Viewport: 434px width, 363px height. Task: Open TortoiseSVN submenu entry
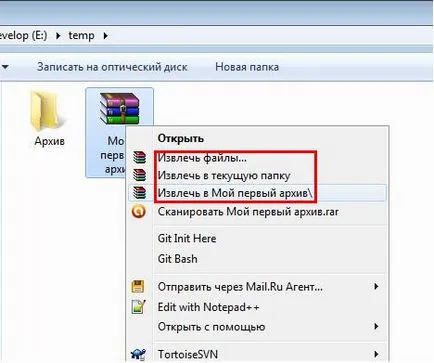(257, 354)
